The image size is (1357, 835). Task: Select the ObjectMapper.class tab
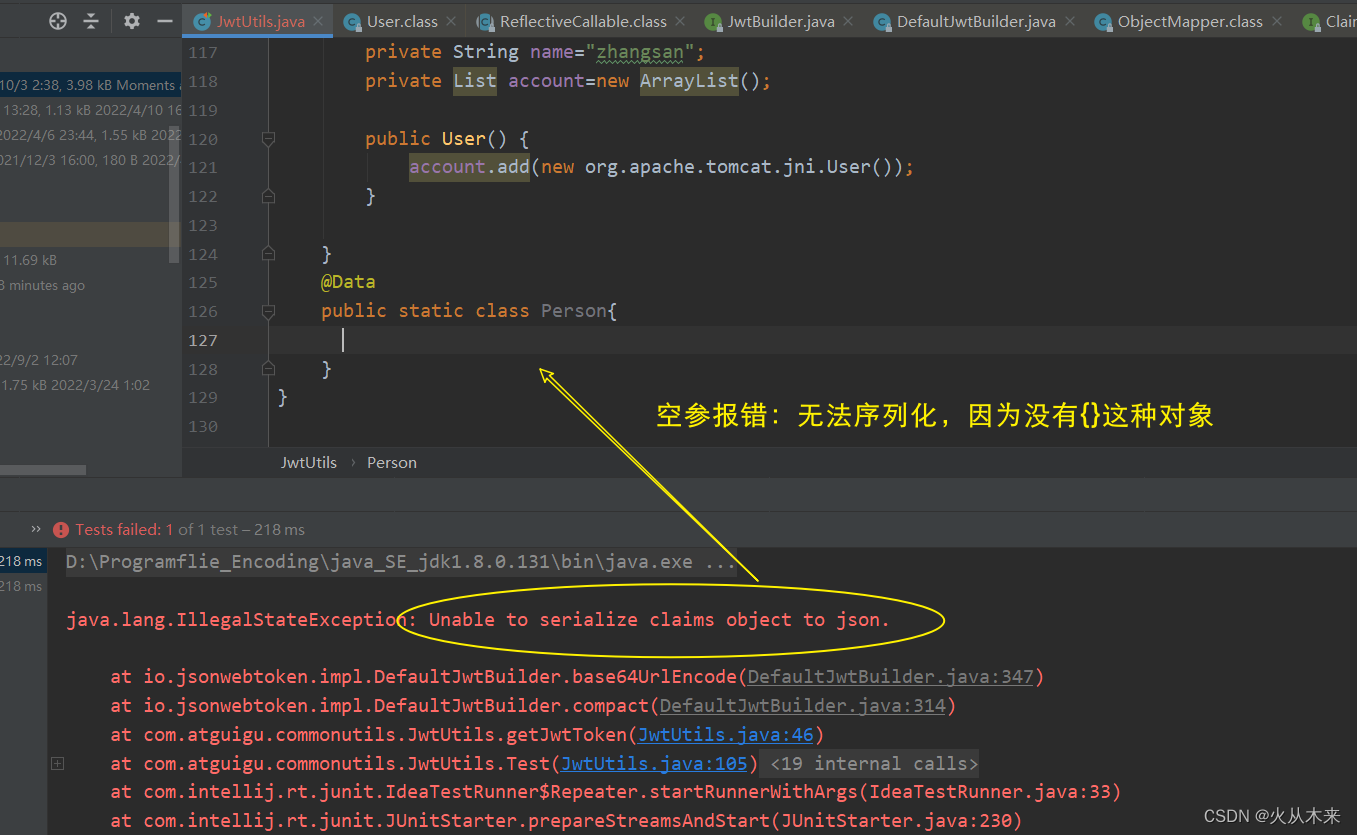tap(1189, 21)
